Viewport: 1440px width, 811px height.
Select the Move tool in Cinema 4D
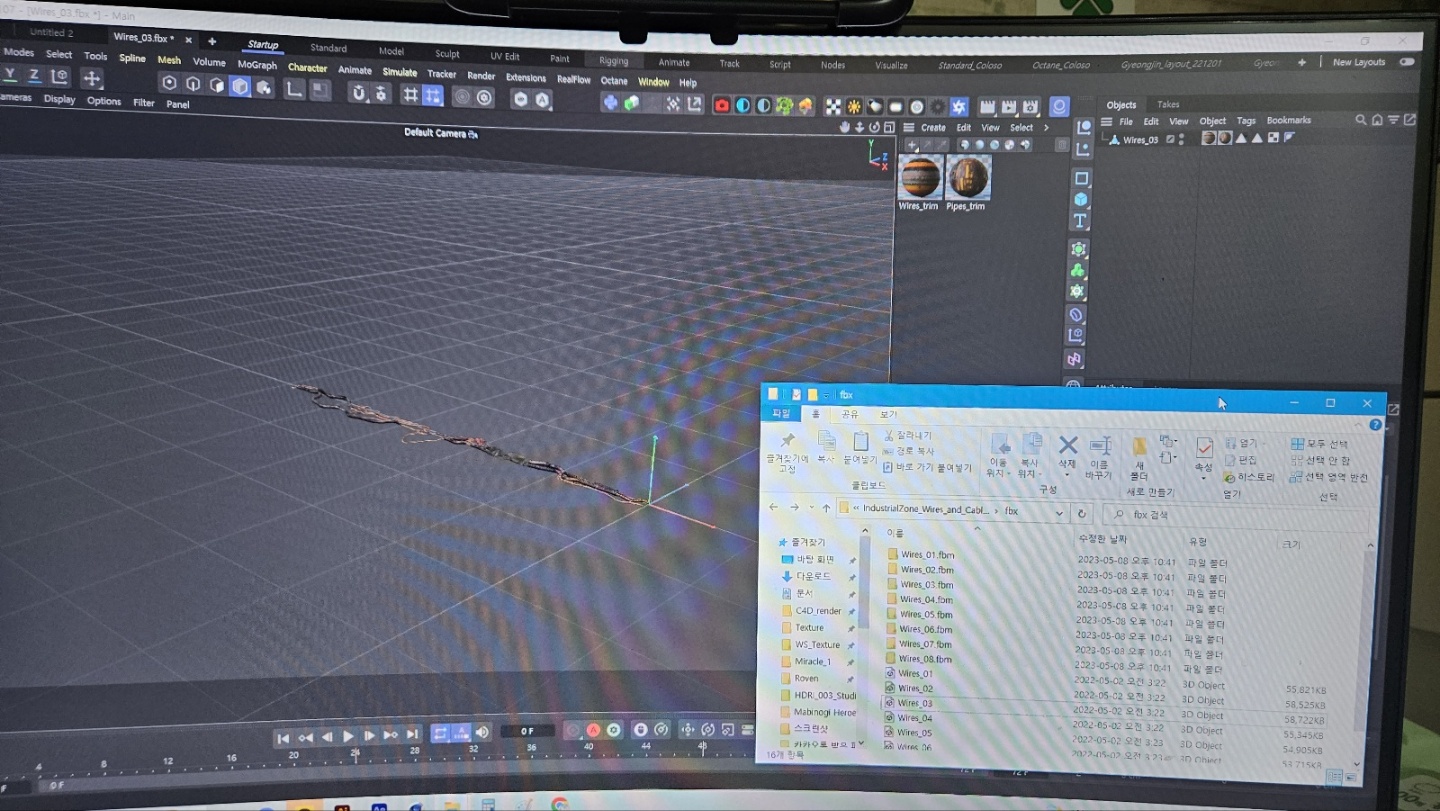click(x=92, y=78)
